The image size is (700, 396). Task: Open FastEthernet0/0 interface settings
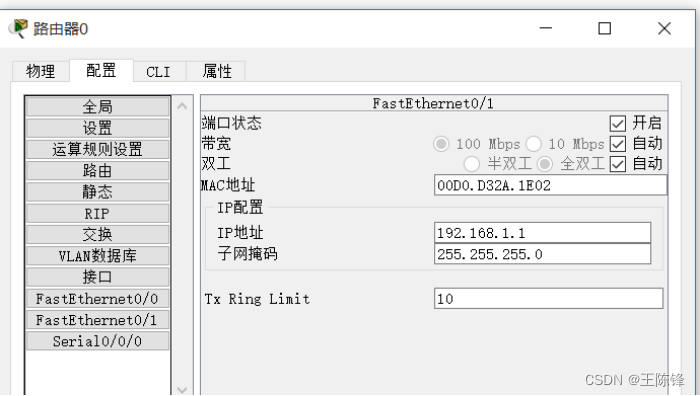97,299
